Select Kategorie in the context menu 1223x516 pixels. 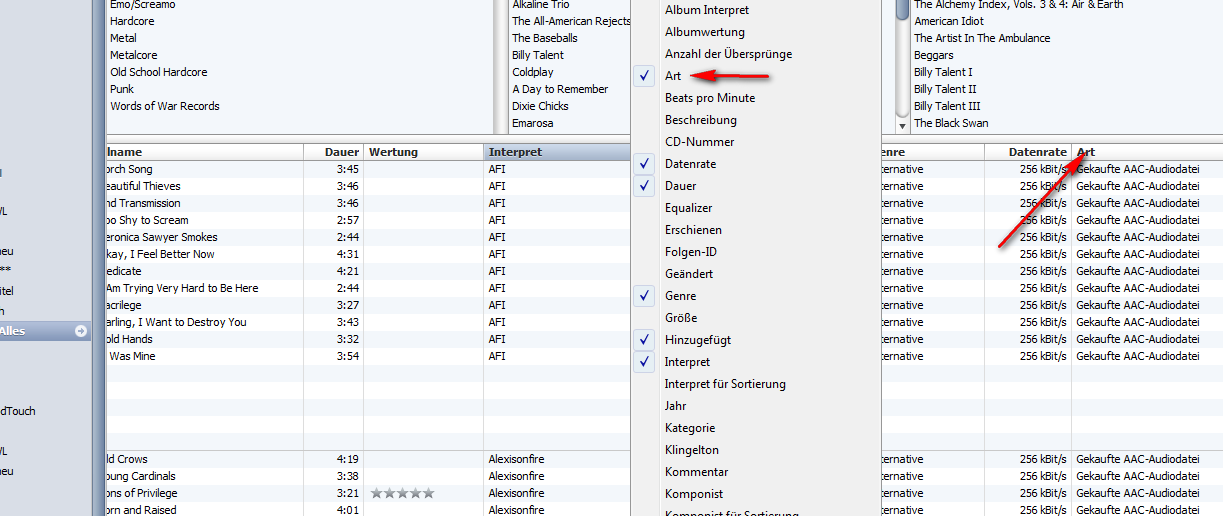tap(689, 428)
